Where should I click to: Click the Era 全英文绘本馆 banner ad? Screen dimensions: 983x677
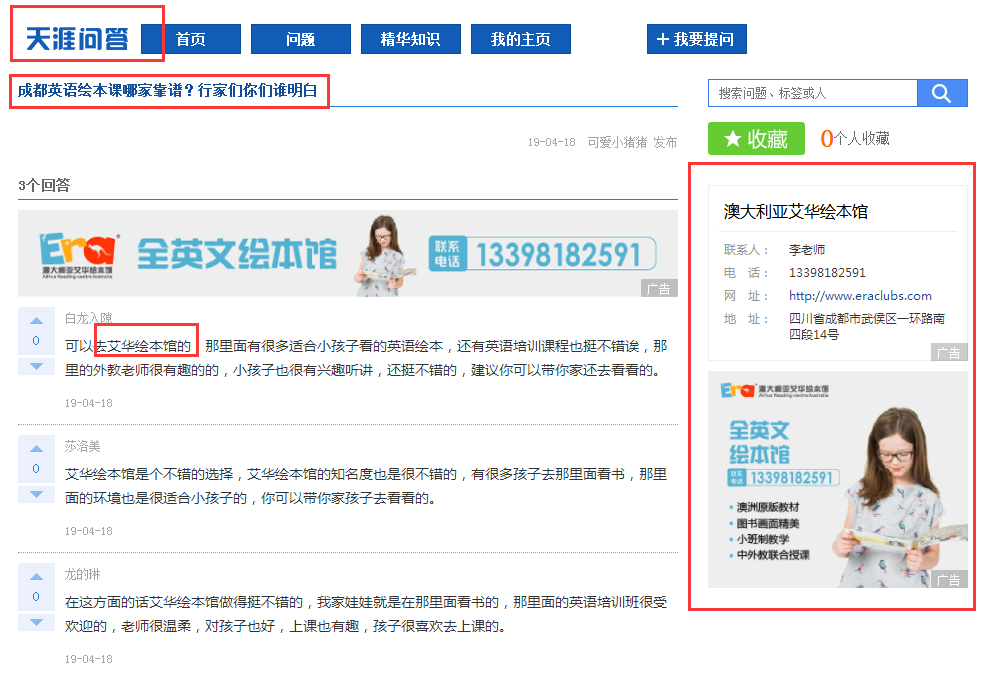point(347,253)
